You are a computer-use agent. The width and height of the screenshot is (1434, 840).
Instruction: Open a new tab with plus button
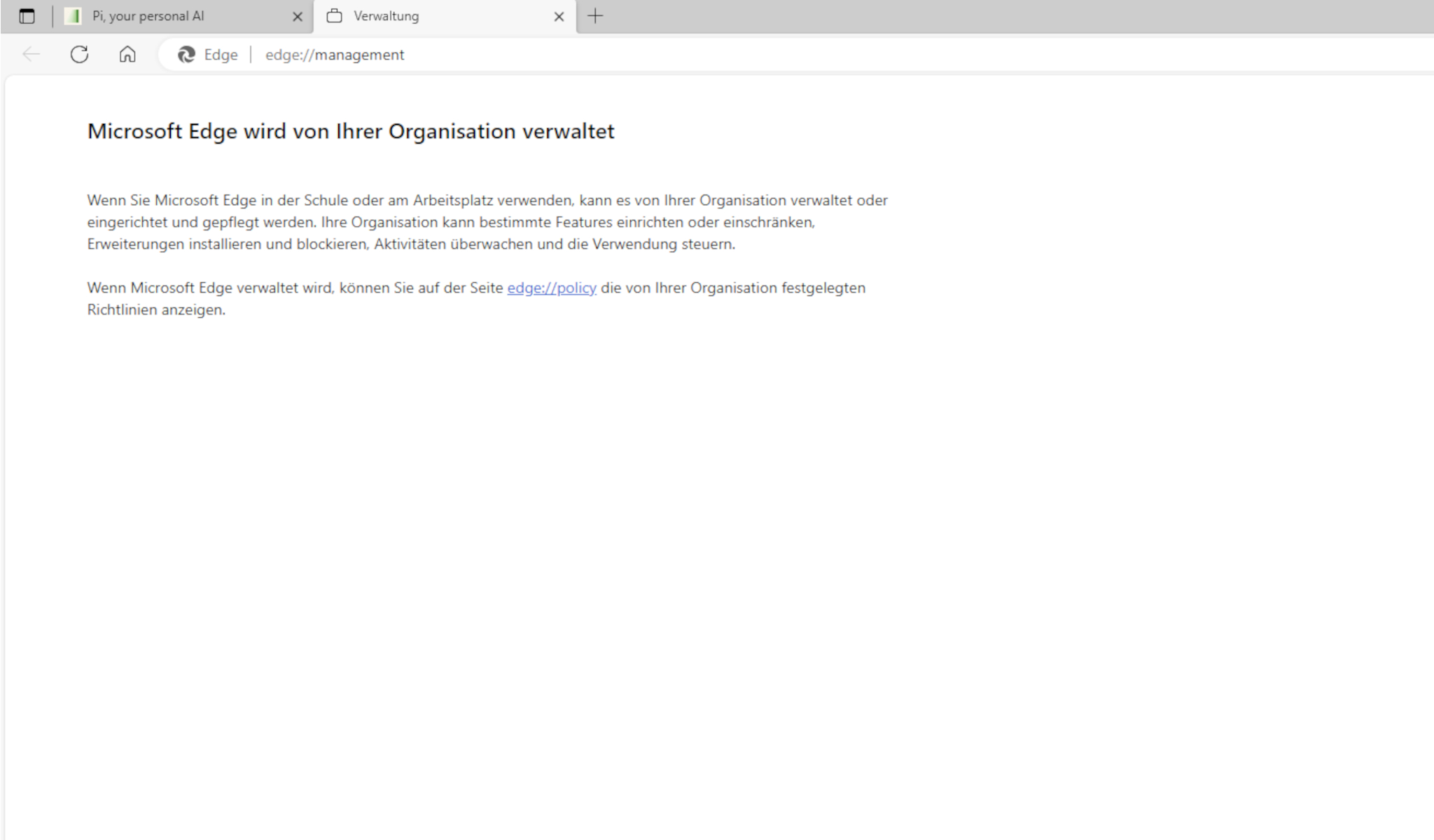coord(595,16)
